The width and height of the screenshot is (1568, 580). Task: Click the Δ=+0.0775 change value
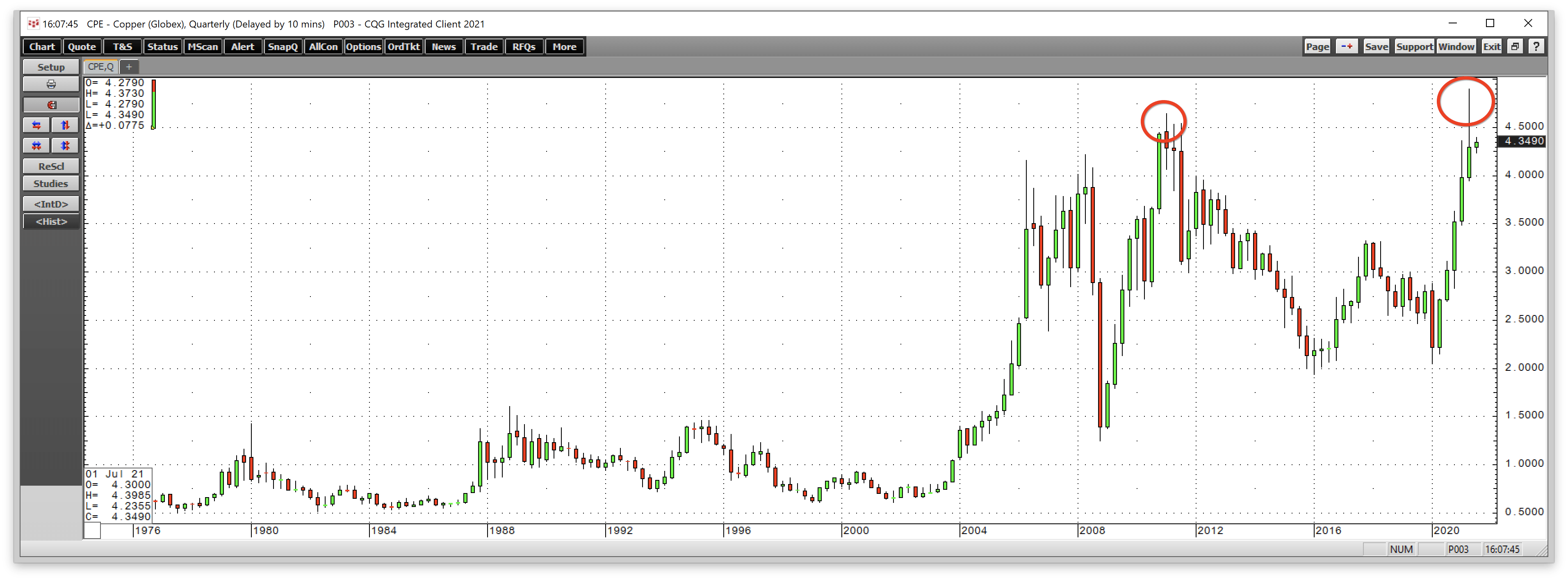115,126
